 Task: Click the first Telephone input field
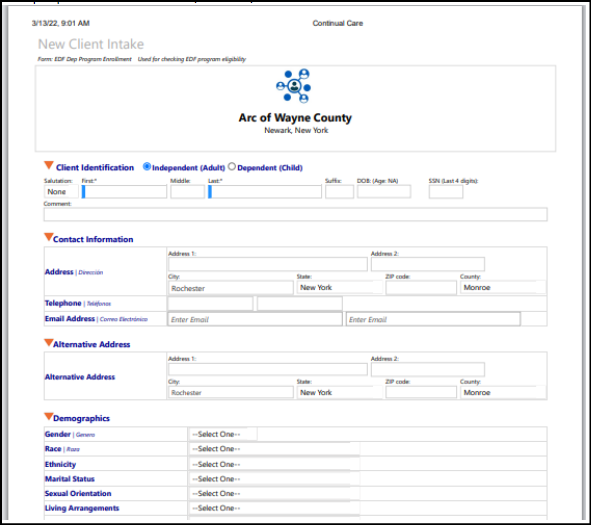coord(210,304)
